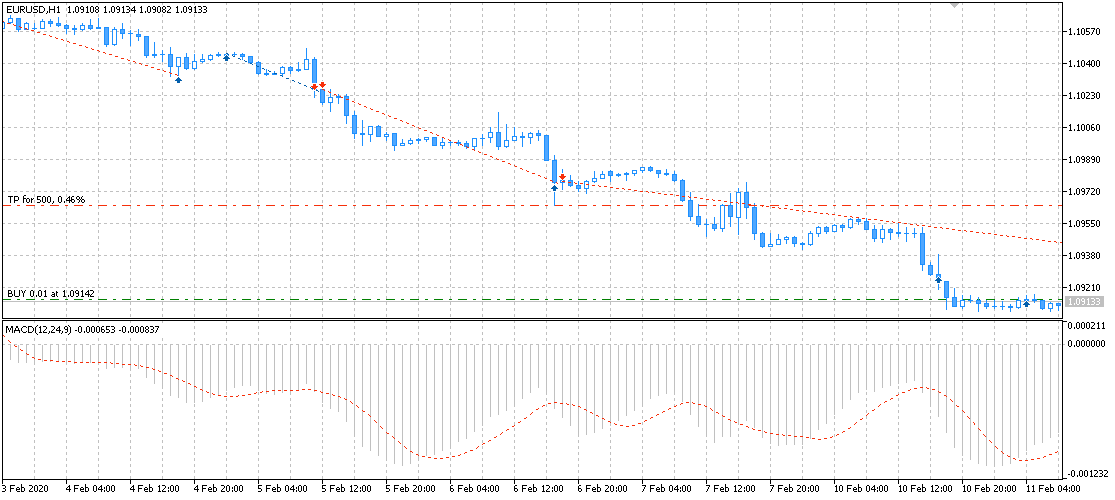Screen dimensions: 1115x500
Task: Select the red sell arrow near 6 Feb 12:00
Action: (x=562, y=176)
